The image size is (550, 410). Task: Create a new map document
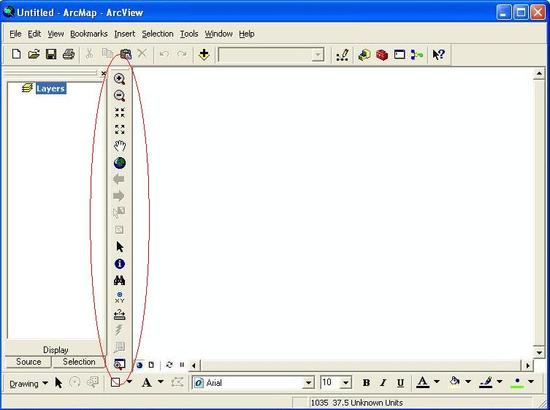click(x=16, y=54)
